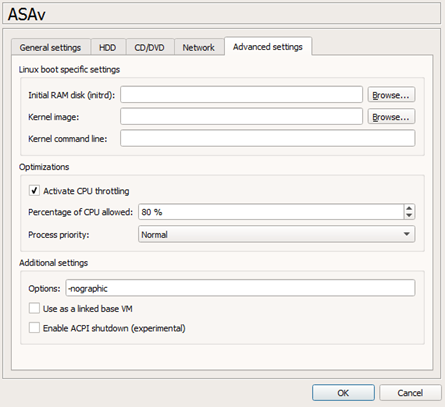Increase CPU percentage with up arrow
Screen dimensions: 445x407
(x=409, y=208)
